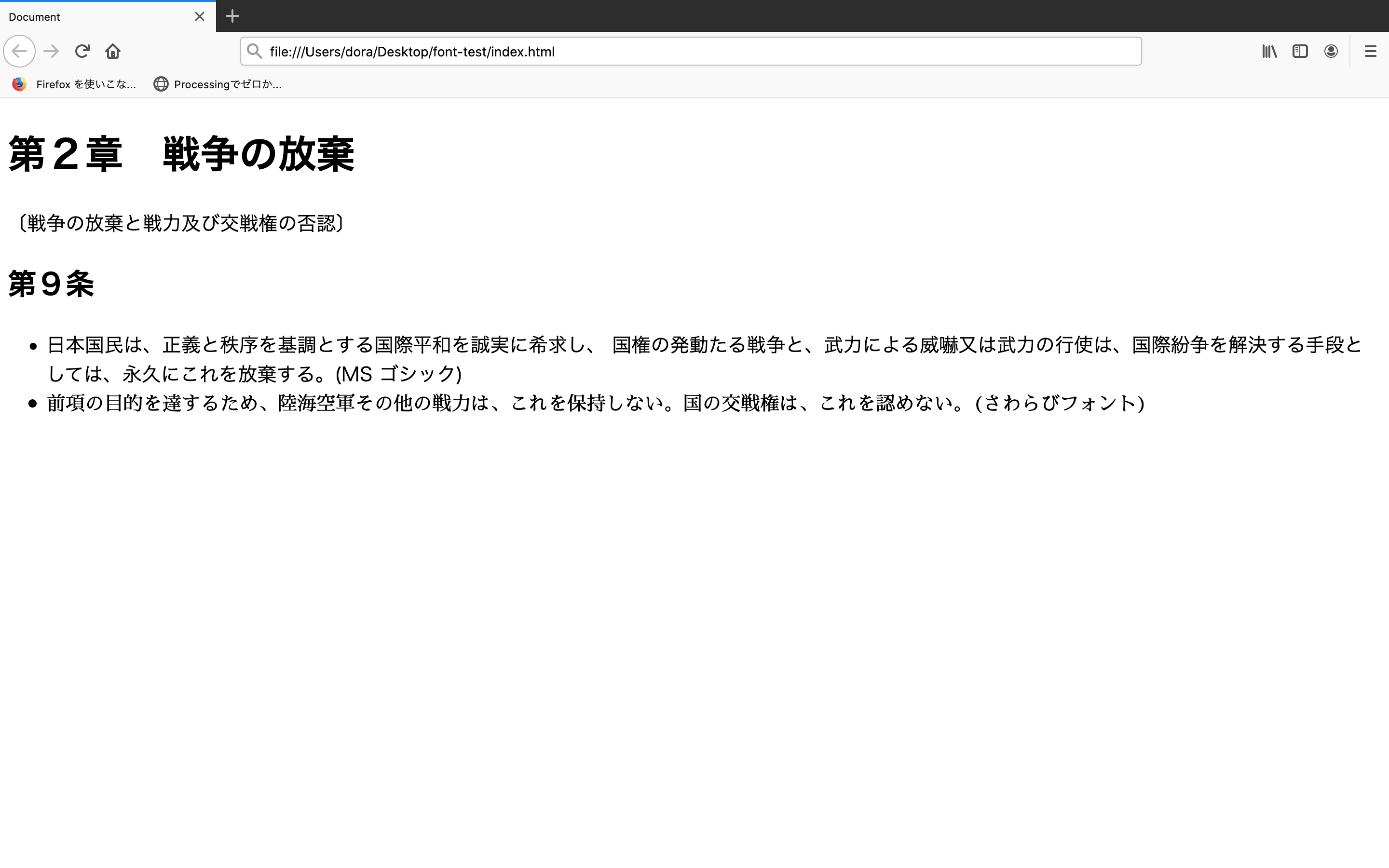The height and width of the screenshot is (868, 1389).
Task: Toggle the browser sidebar
Action: pos(1299,51)
